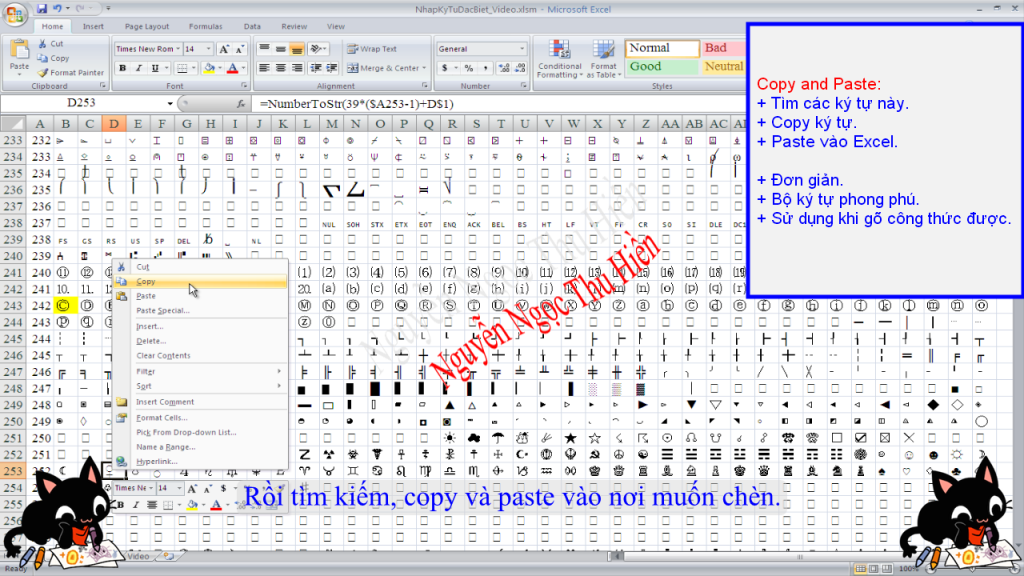
Task: Apply the Good cell style
Action: [662, 67]
